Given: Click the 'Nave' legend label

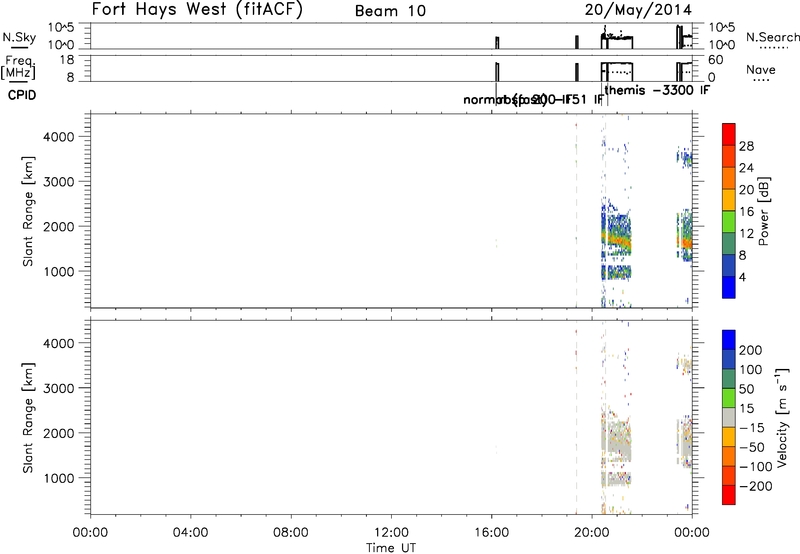Looking at the screenshot, I should pos(761,69).
